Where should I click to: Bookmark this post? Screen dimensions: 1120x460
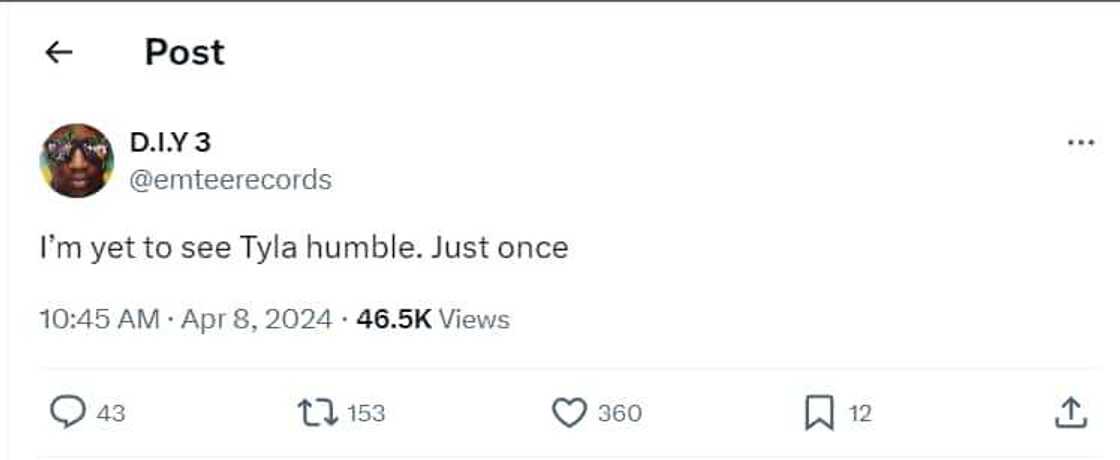click(818, 412)
